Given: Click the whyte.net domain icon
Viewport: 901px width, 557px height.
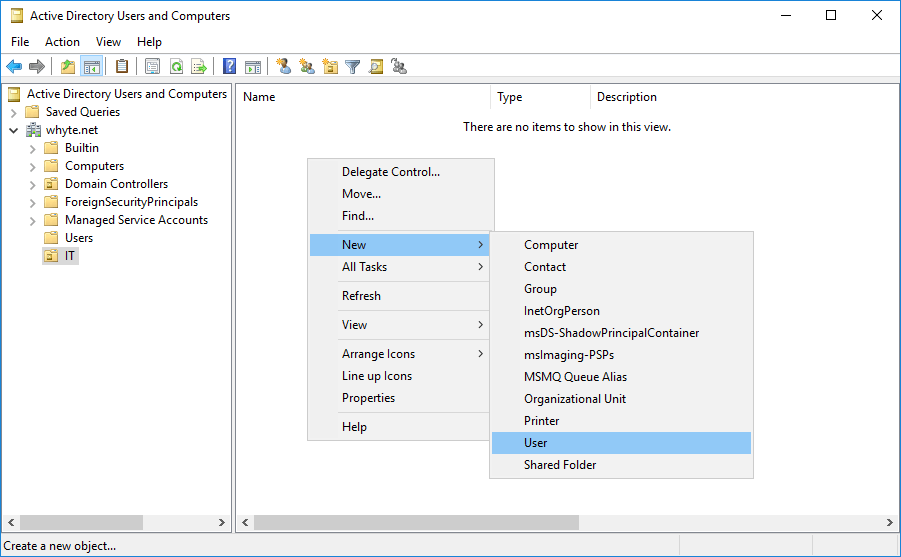Looking at the screenshot, I should (34, 130).
